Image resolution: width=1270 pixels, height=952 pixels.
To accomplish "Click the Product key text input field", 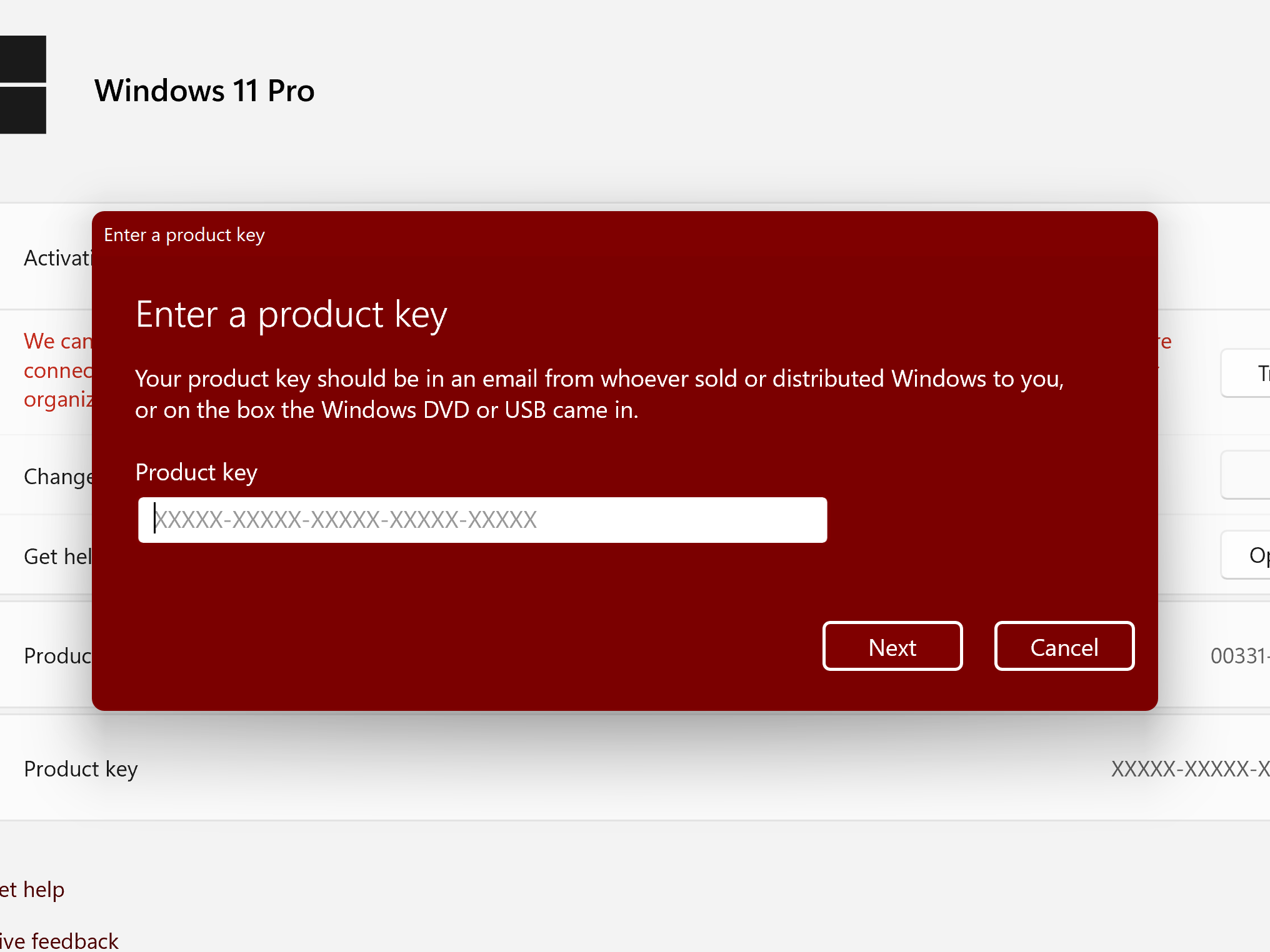I will click(x=482, y=520).
